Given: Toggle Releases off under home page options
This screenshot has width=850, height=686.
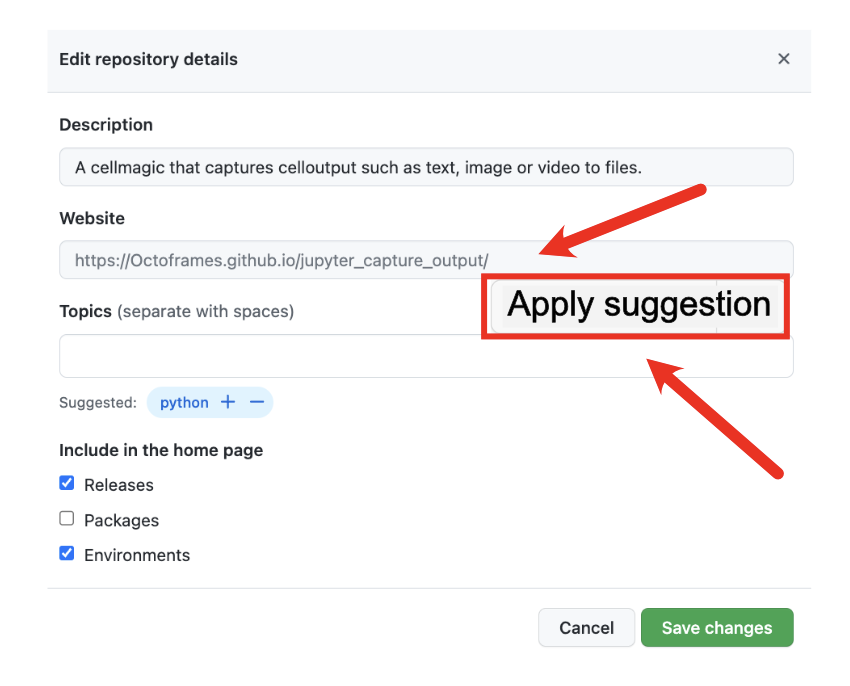Looking at the screenshot, I should pyautogui.click(x=66, y=483).
